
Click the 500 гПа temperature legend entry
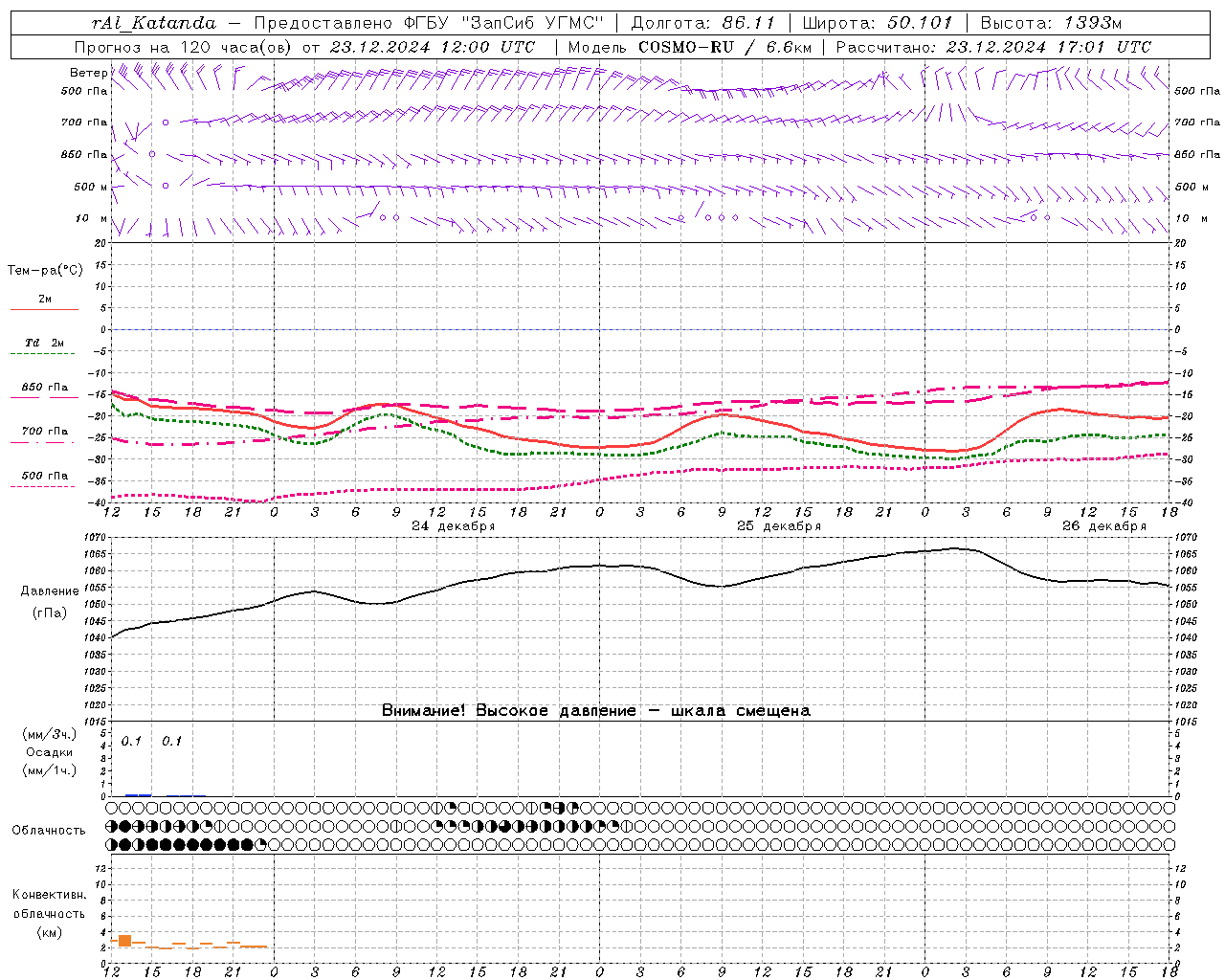[44, 476]
